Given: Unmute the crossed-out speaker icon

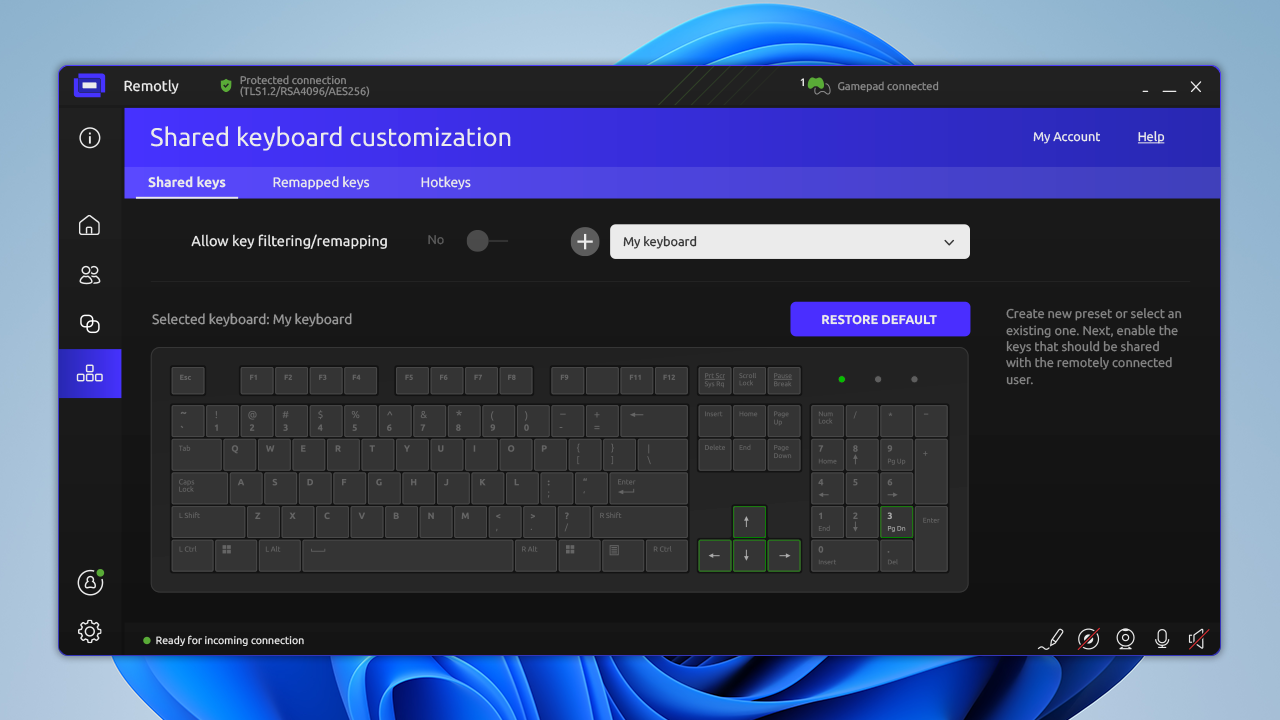Looking at the screenshot, I should click(1197, 639).
